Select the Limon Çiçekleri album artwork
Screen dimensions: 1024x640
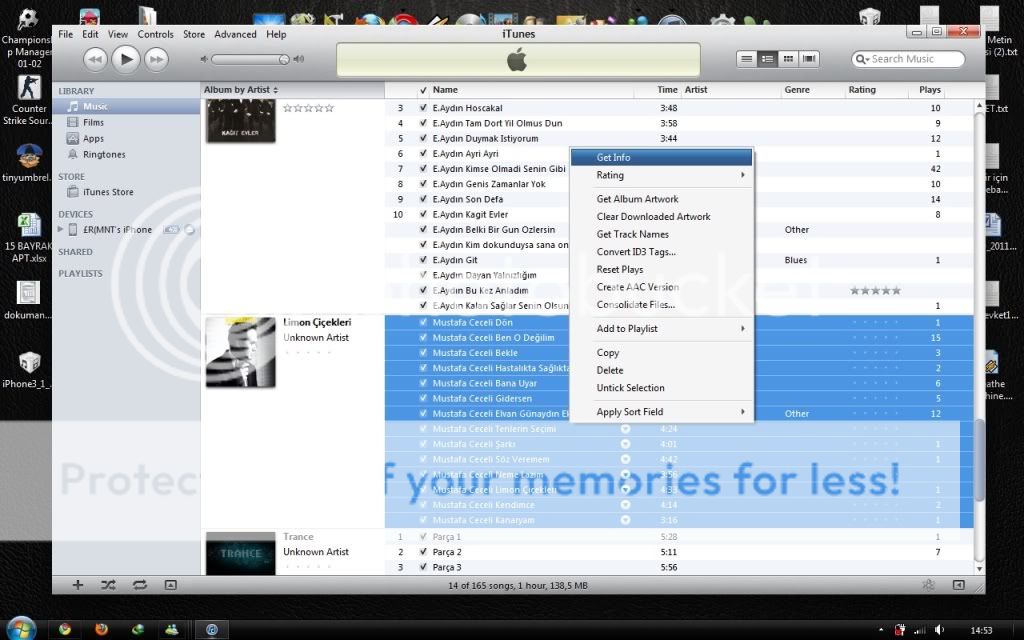(240, 352)
